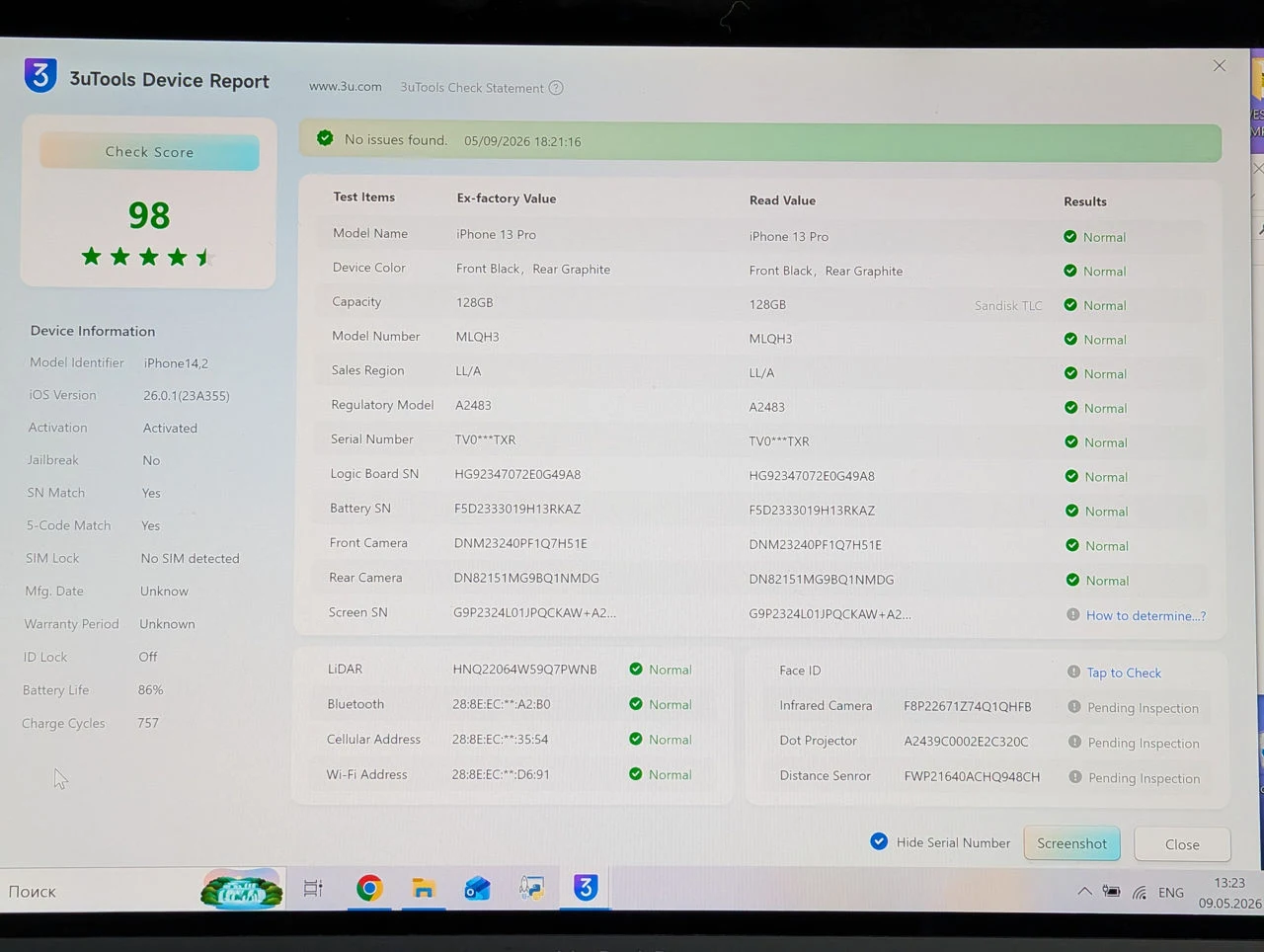
Task: Click the 3uTools logo icon in header
Action: 40,75
